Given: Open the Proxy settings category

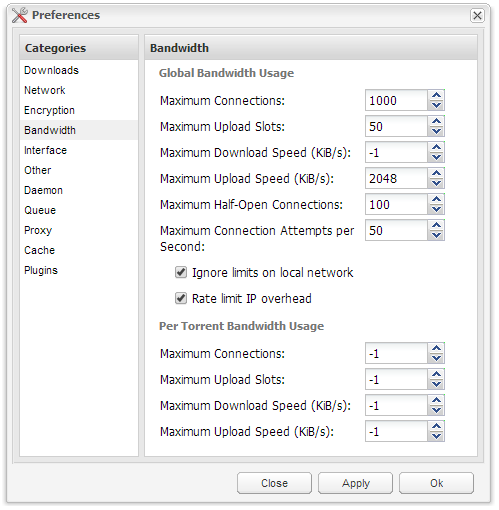Looking at the screenshot, I should (38, 230).
